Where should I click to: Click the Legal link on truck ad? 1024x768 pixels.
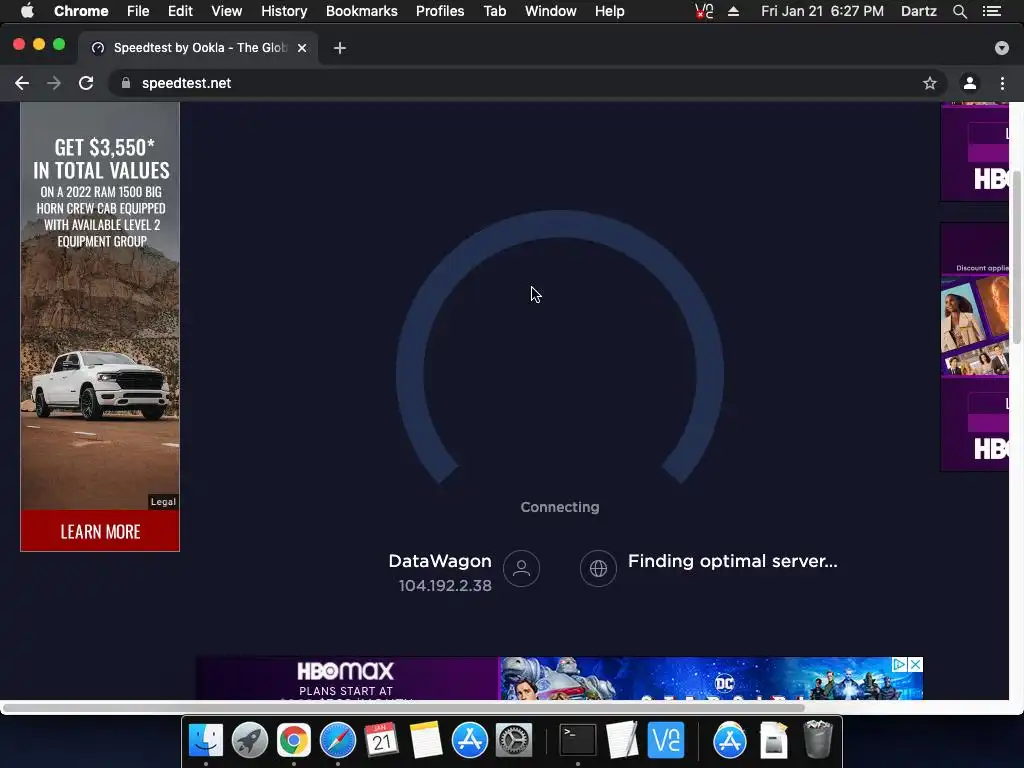click(163, 502)
